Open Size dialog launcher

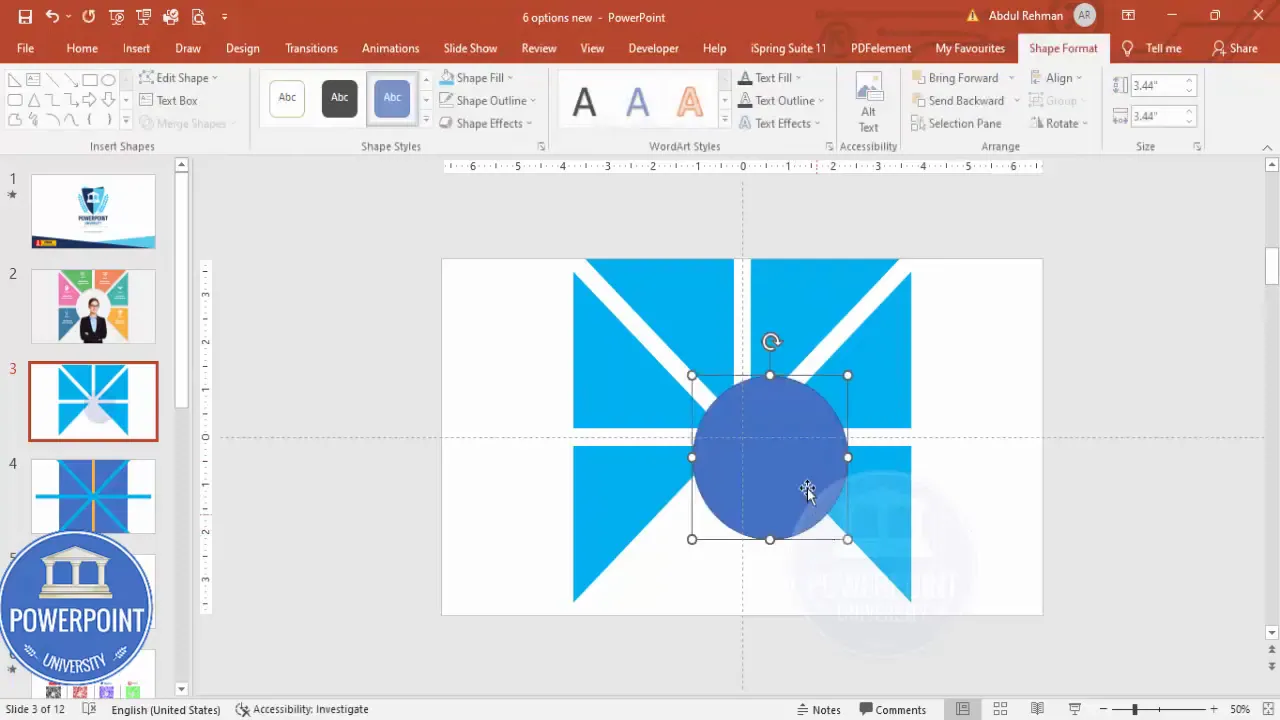pyautogui.click(x=1197, y=146)
